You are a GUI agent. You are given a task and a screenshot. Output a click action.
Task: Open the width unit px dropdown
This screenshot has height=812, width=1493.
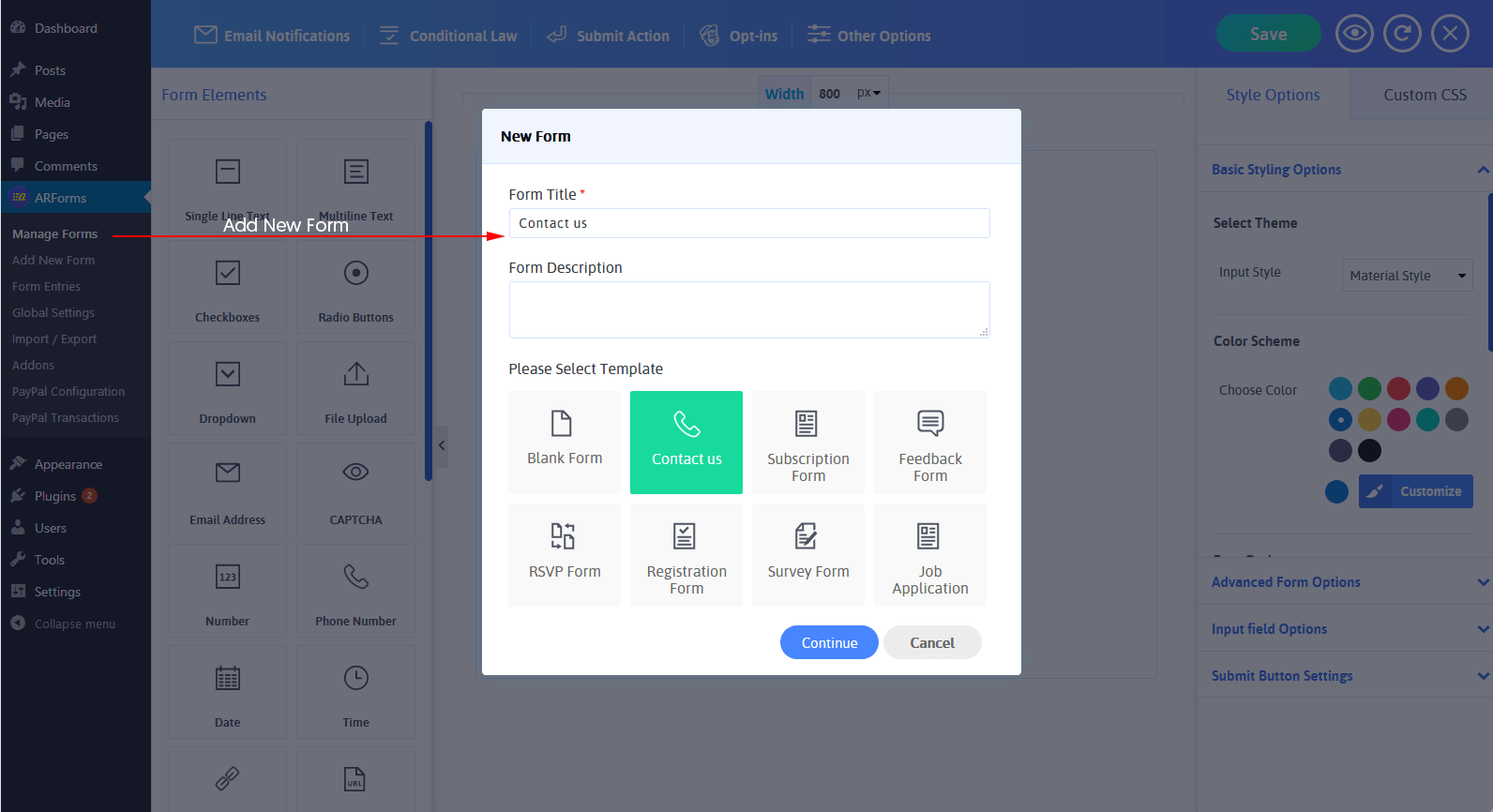(x=868, y=94)
